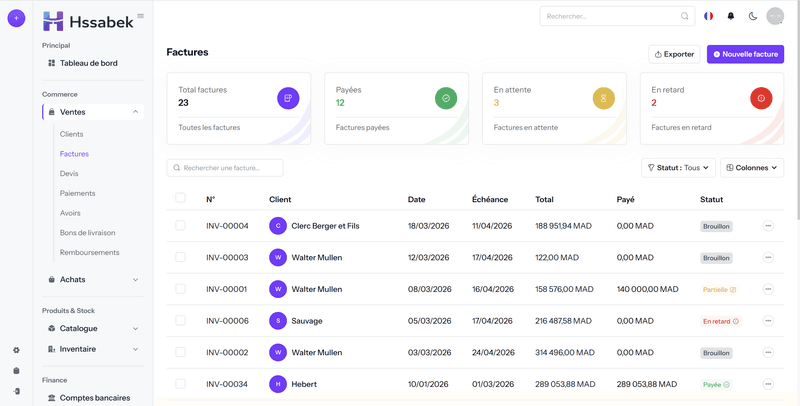
Task: Click the purple plus button in left rail
Action: tap(16, 18)
